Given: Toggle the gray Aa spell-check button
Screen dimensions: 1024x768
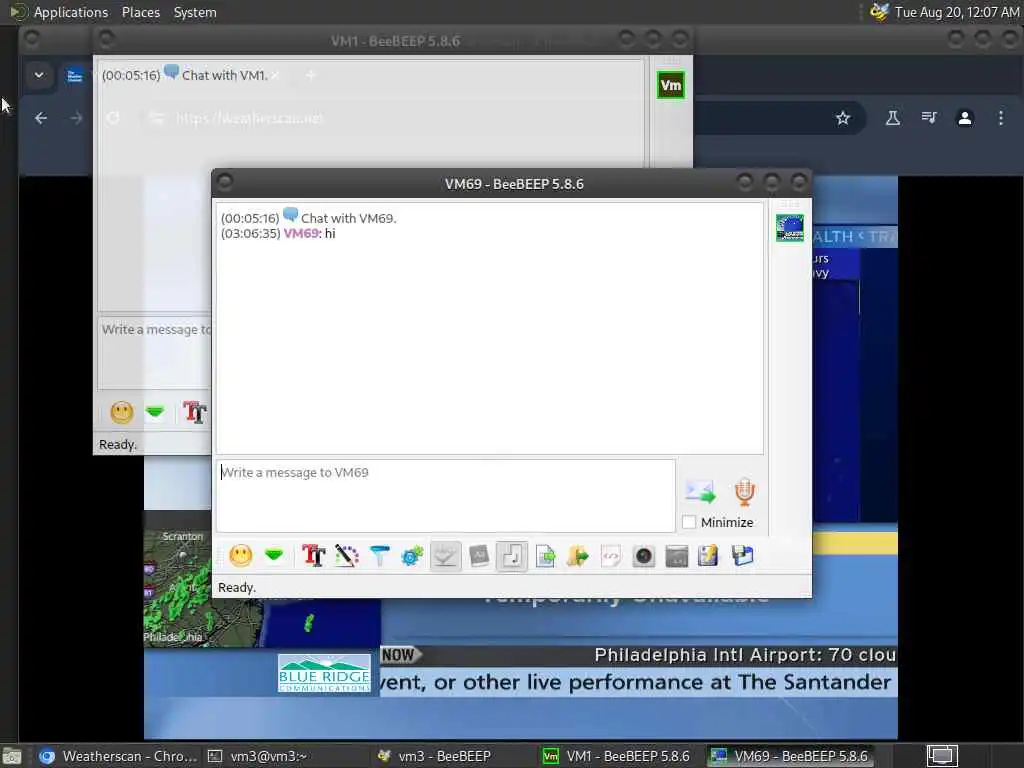Looking at the screenshot, I should click(479, 556).
